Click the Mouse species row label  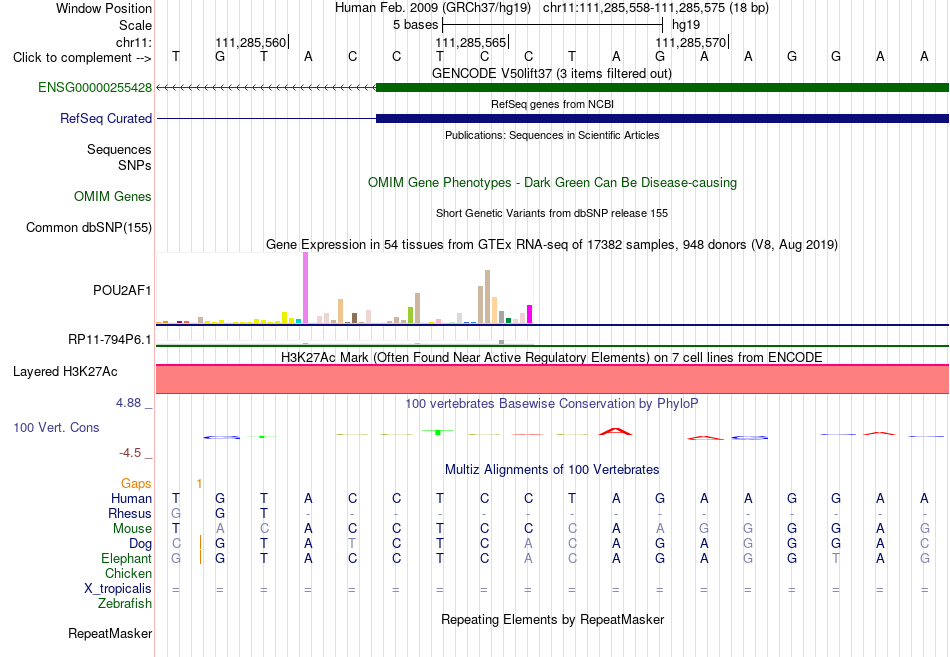coord(132,529)
